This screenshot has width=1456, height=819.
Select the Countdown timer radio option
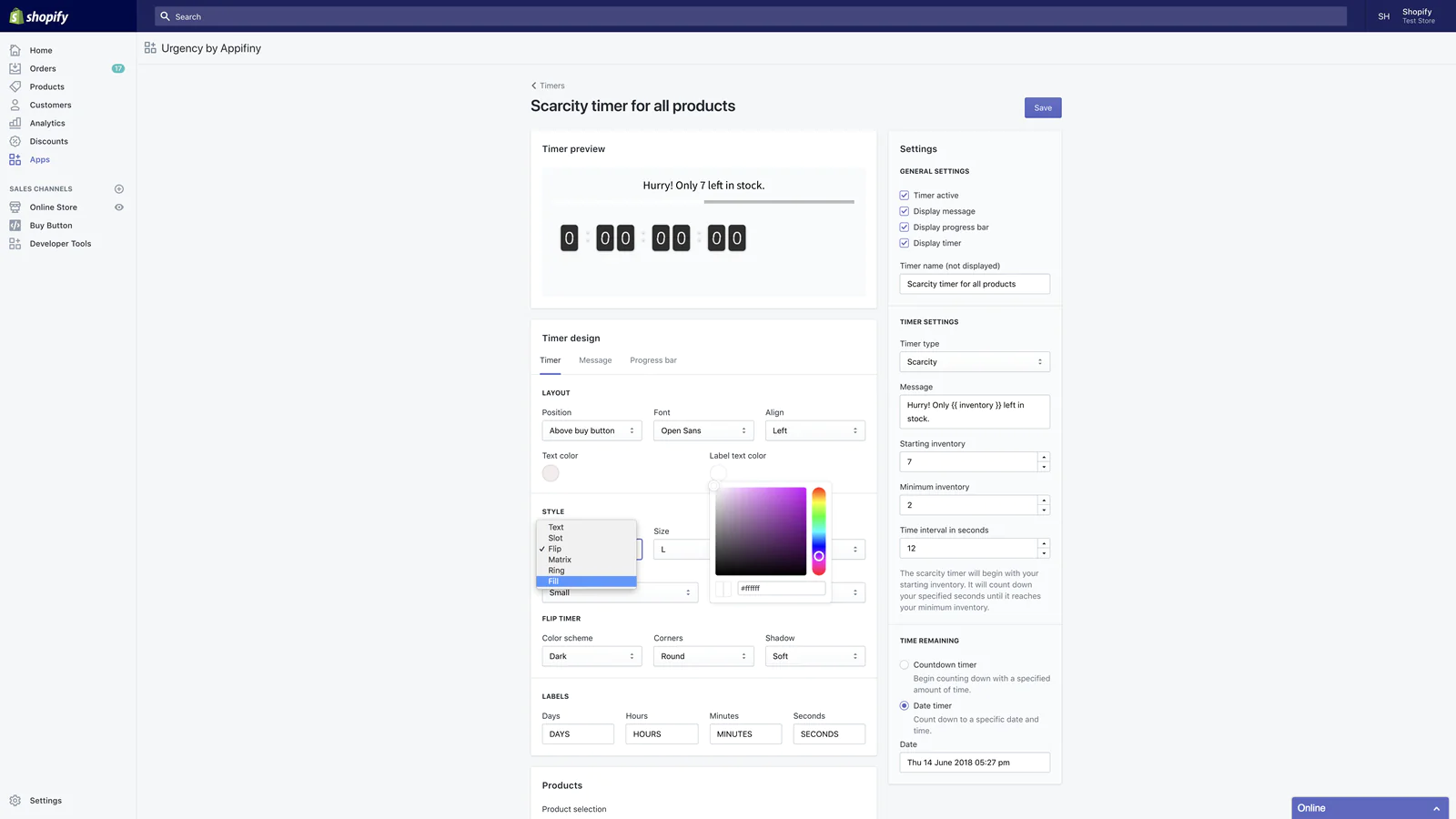click(x=905, y=665)
